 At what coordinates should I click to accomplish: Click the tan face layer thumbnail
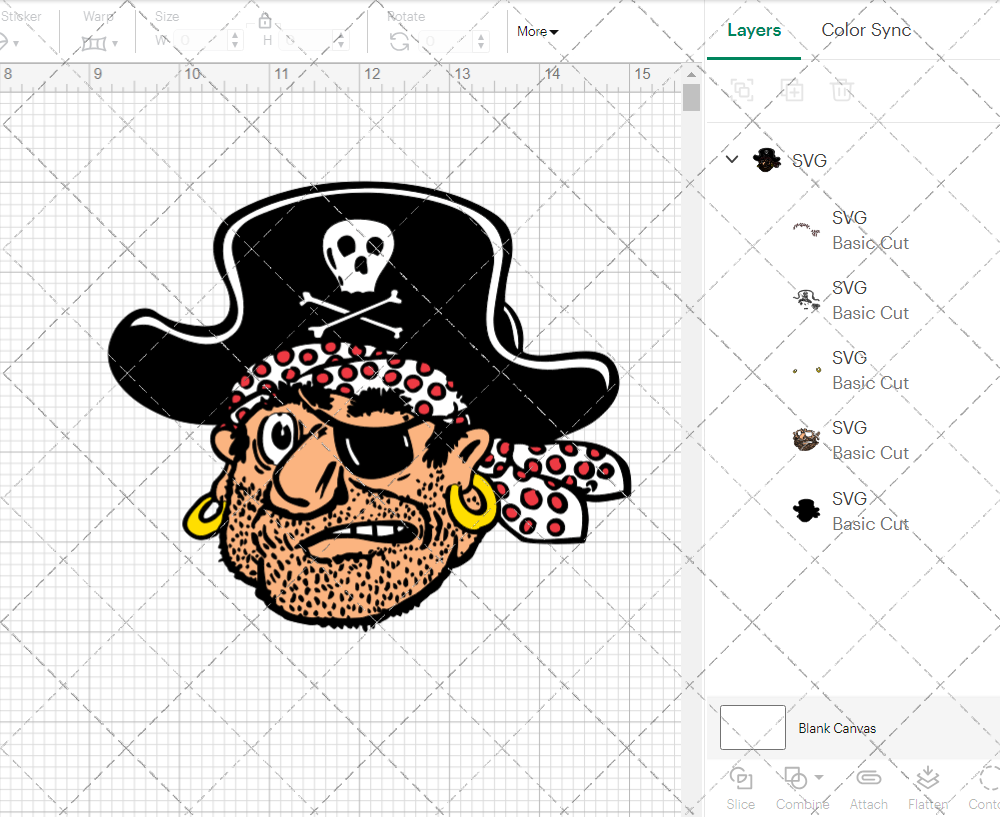pos(806,439)
